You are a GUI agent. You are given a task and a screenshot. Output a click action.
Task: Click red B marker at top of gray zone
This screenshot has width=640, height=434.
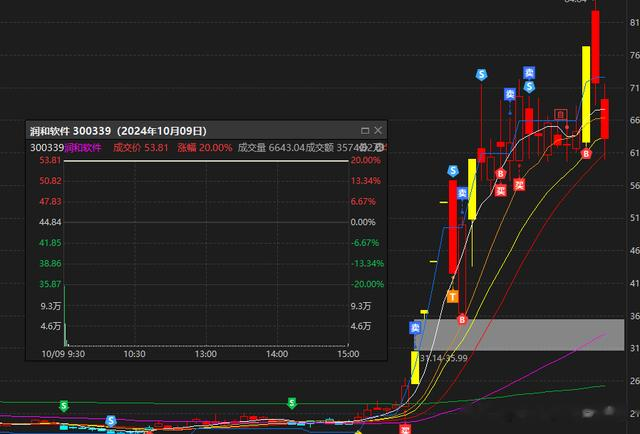462,319
